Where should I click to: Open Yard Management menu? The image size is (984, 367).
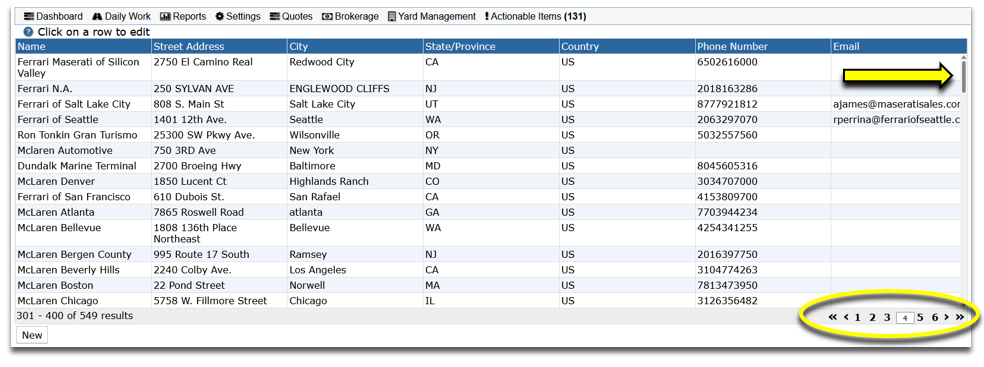[432, 16]
